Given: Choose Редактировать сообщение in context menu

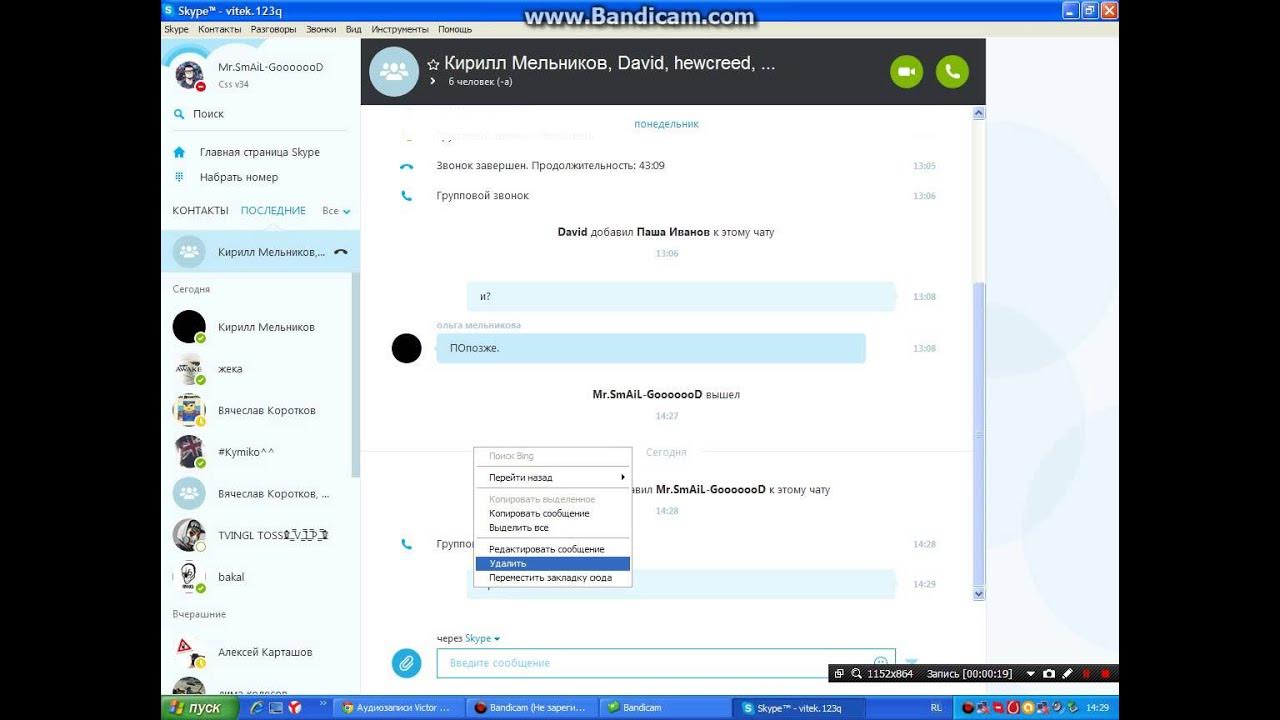Looking at the screenshot, I should tap(552, 549).
